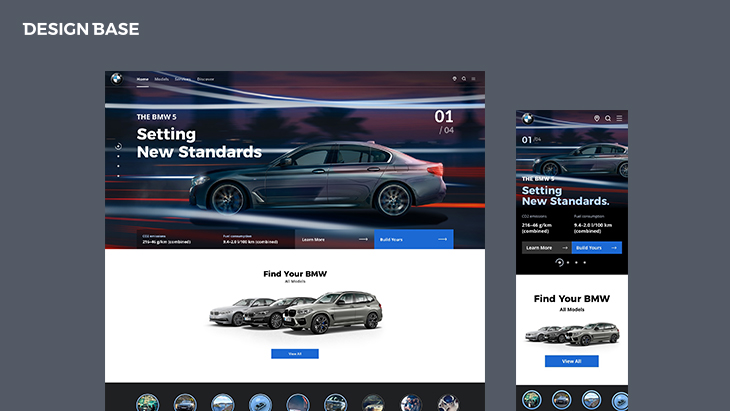
Task: Click 'Setting New Standards' headline in desktop hero
Action: click(199, 143)
